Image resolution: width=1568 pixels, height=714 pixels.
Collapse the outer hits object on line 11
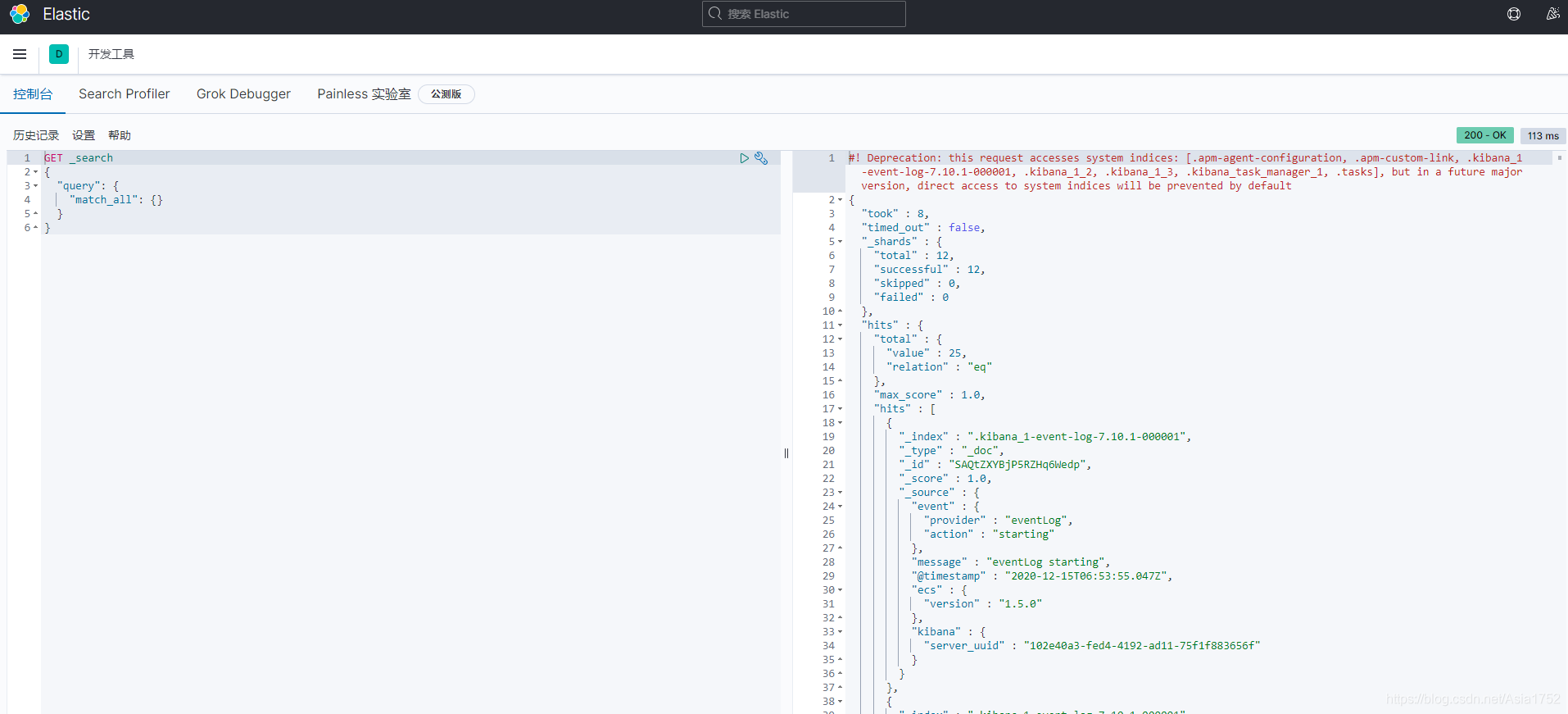click(840, 325)
